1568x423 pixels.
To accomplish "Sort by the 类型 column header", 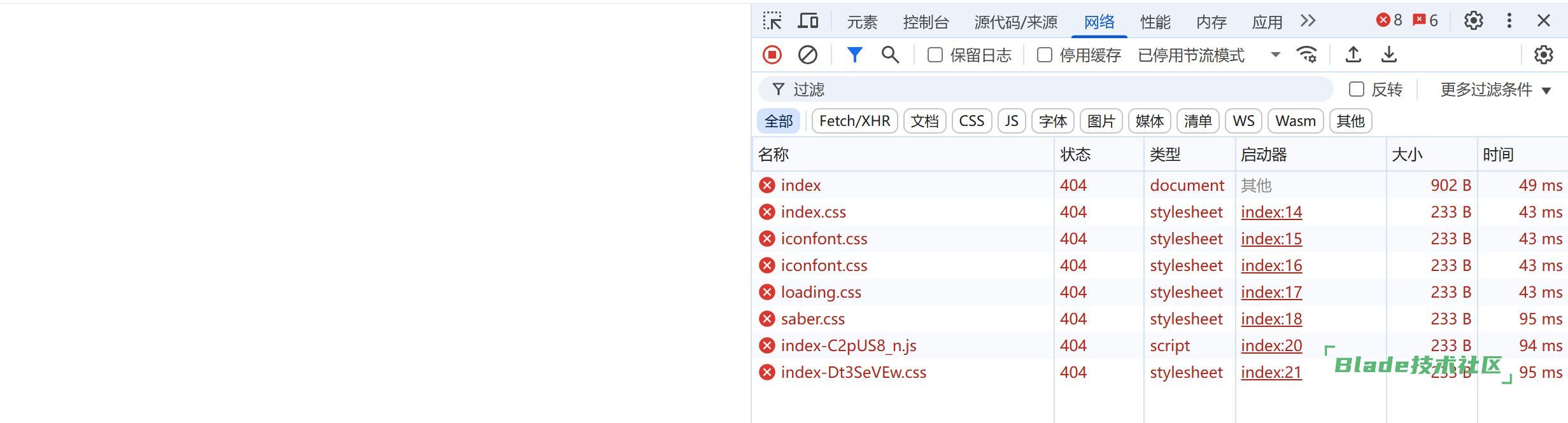I will [1189, 155].
